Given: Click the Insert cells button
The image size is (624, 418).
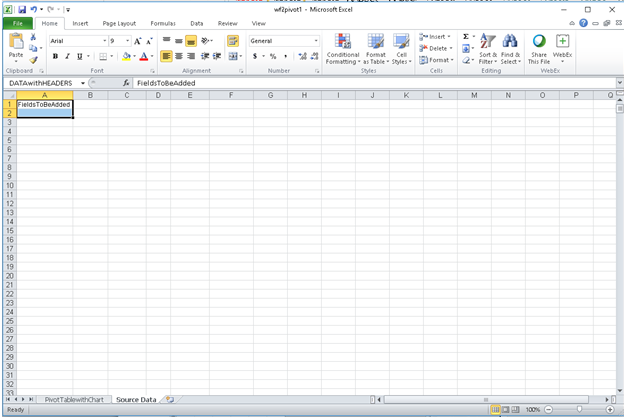Looking at the screenshot, I should click(x=435, y=37).
